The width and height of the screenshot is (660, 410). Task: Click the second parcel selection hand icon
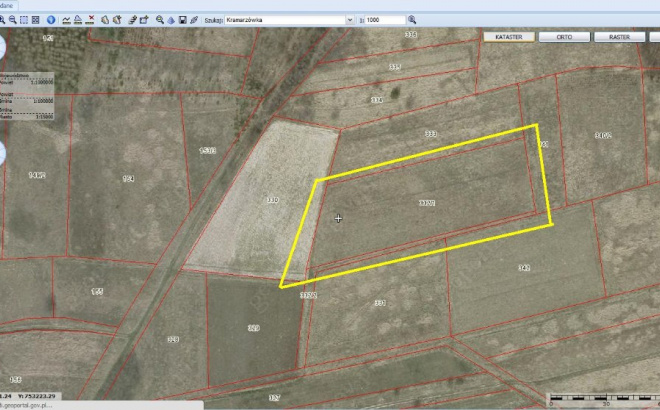(x=117, y=20)
